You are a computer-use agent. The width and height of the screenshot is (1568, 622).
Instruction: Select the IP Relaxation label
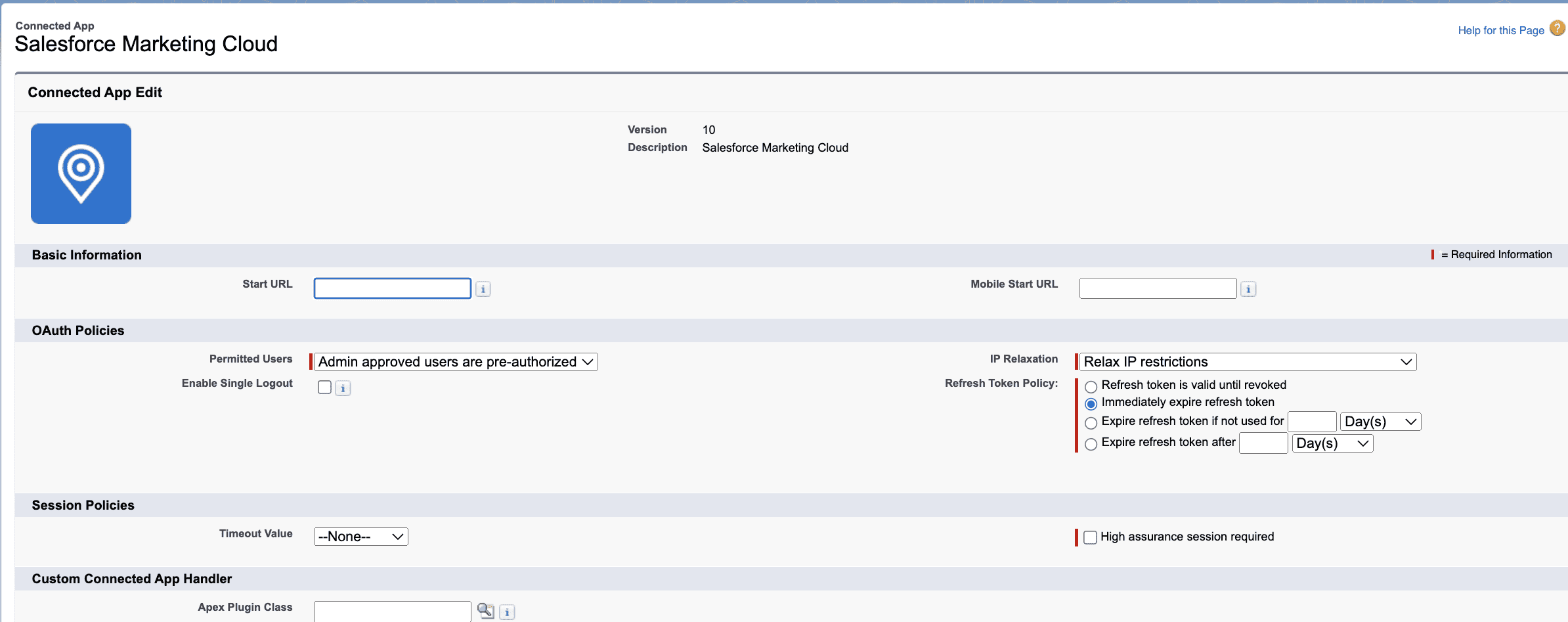click(1024, 359)
